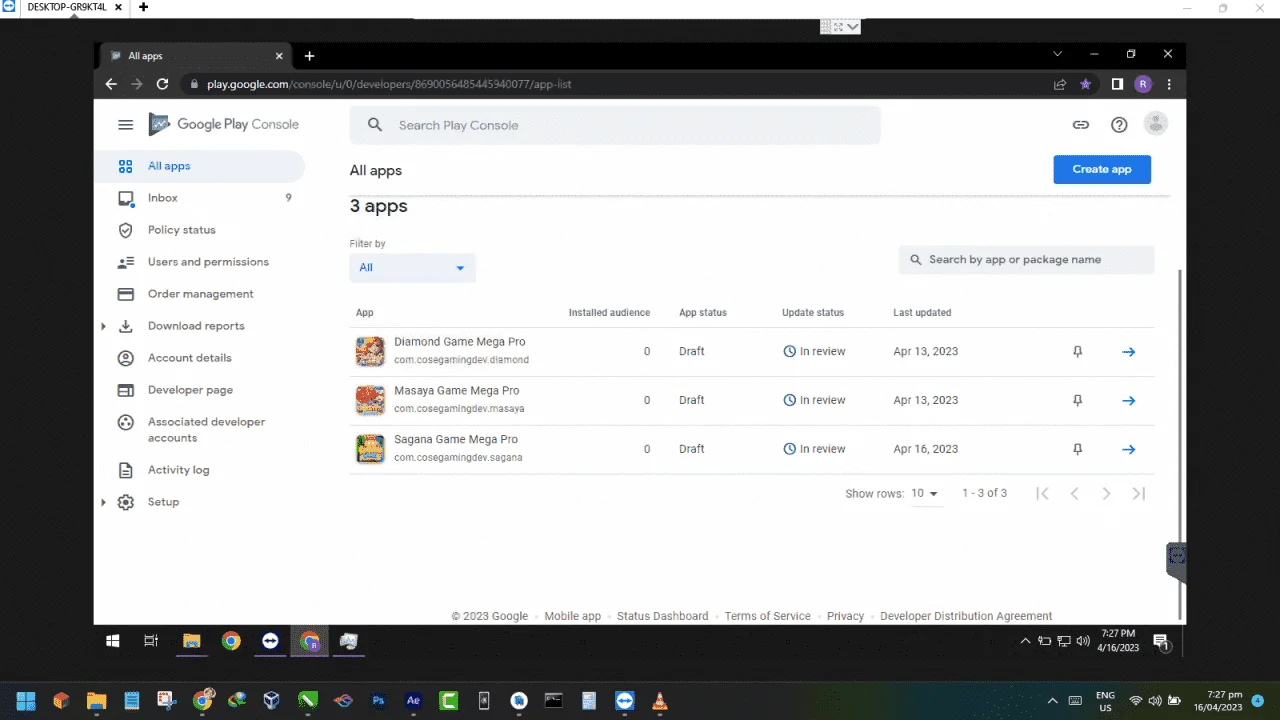Go to previous page of app list
1280x720 pixels.
1075,493
